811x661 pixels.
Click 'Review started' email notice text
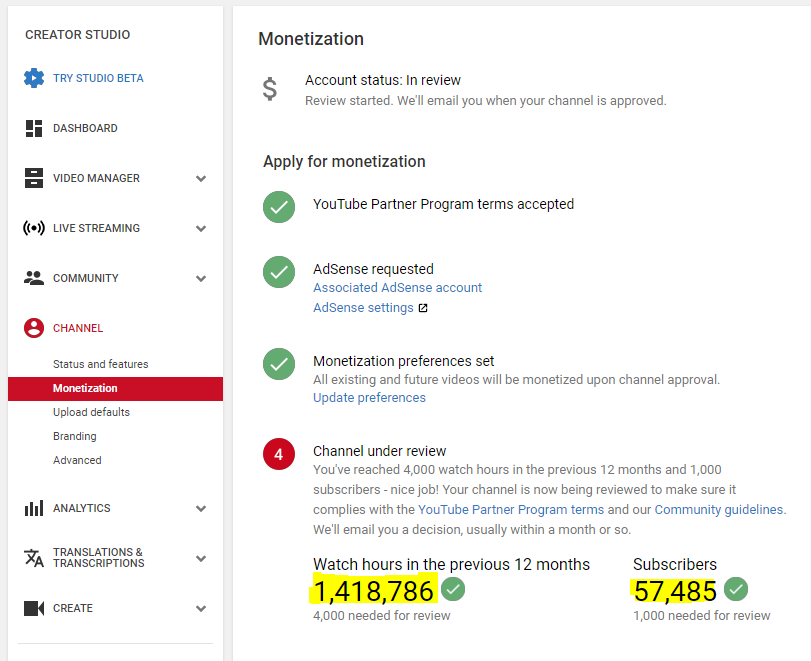(485, 100)
